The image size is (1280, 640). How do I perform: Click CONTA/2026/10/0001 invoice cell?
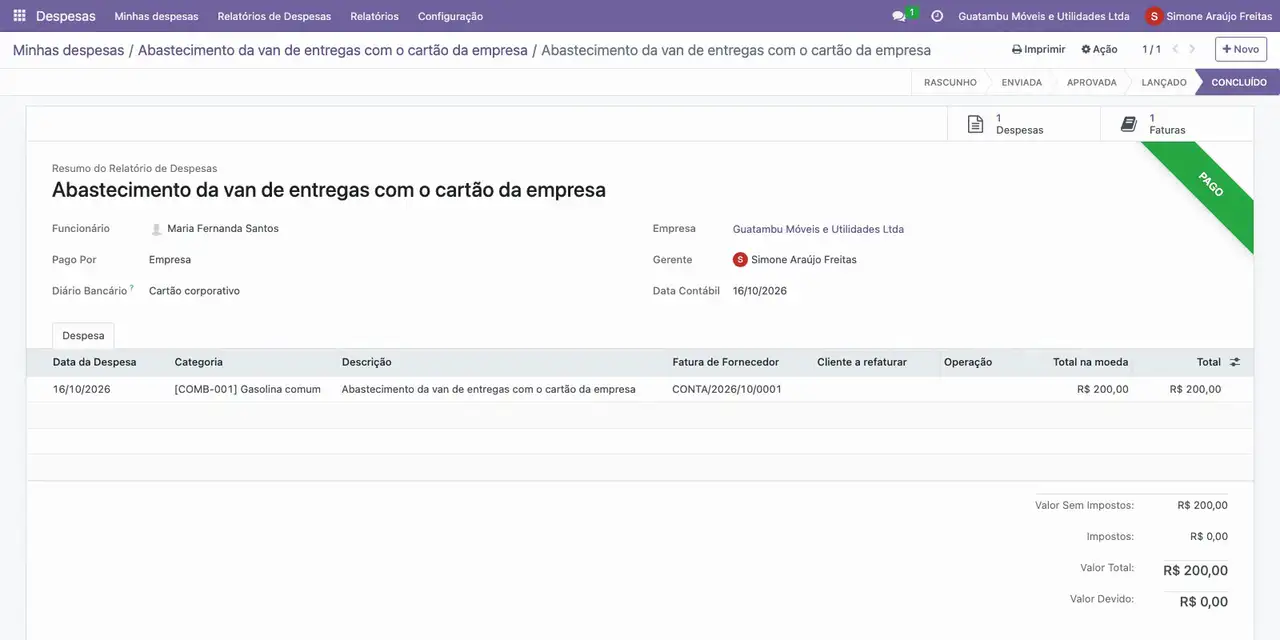[727, 389]
